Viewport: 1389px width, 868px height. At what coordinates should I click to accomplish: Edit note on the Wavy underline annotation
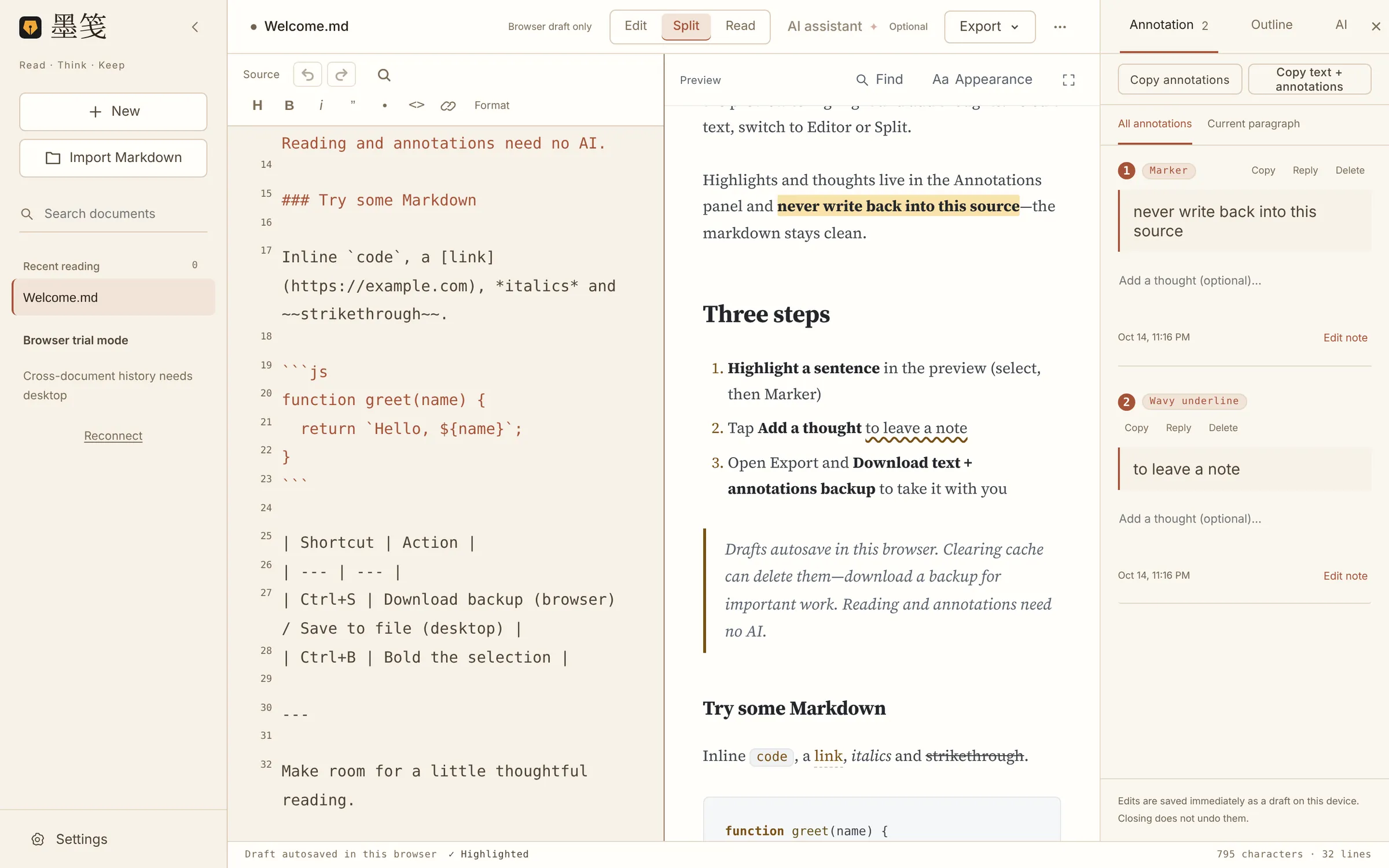point(1345,576)
